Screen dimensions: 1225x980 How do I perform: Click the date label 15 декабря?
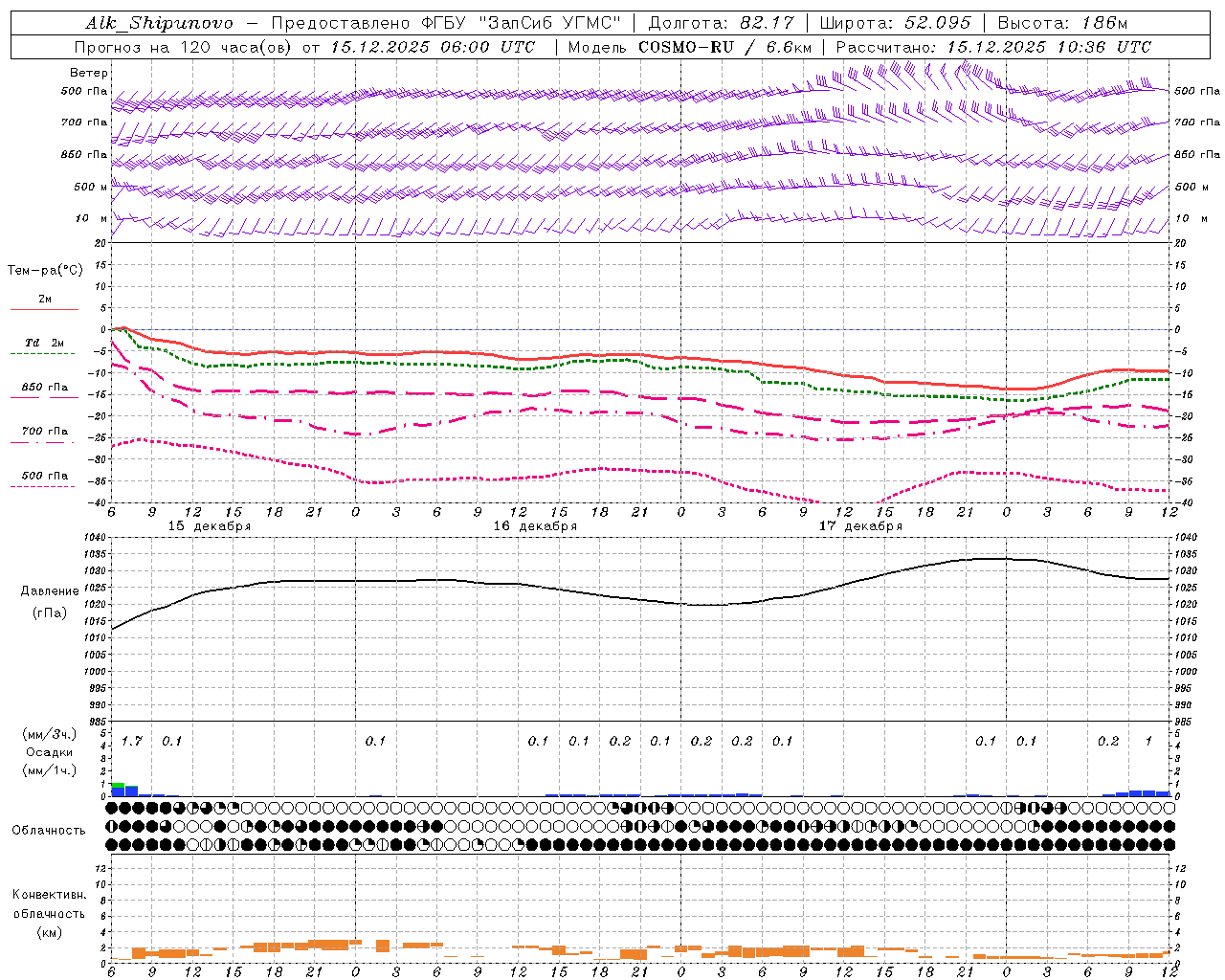(210, 526)
